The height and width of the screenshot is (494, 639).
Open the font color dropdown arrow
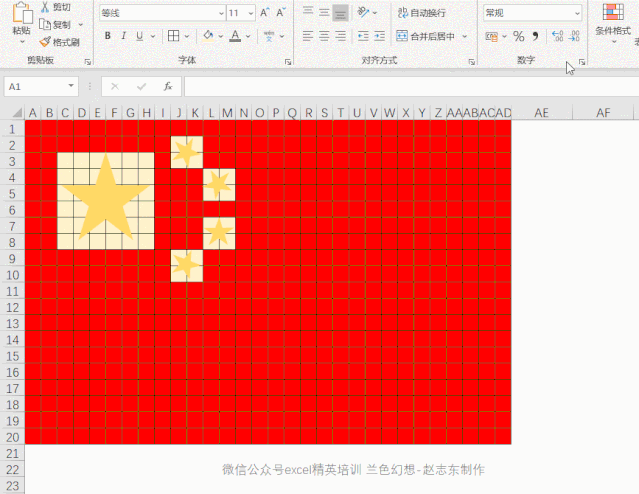coord(248,36)
